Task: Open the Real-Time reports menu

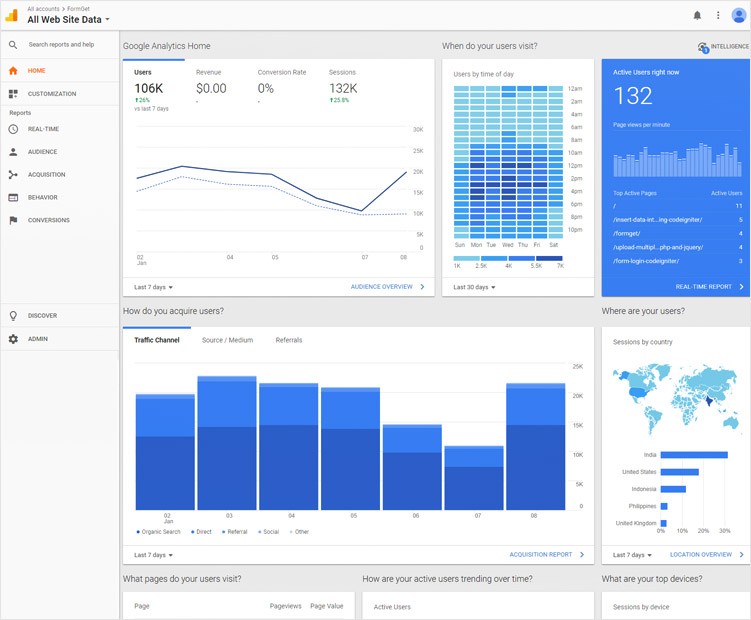Action: [x=60, y=129]
